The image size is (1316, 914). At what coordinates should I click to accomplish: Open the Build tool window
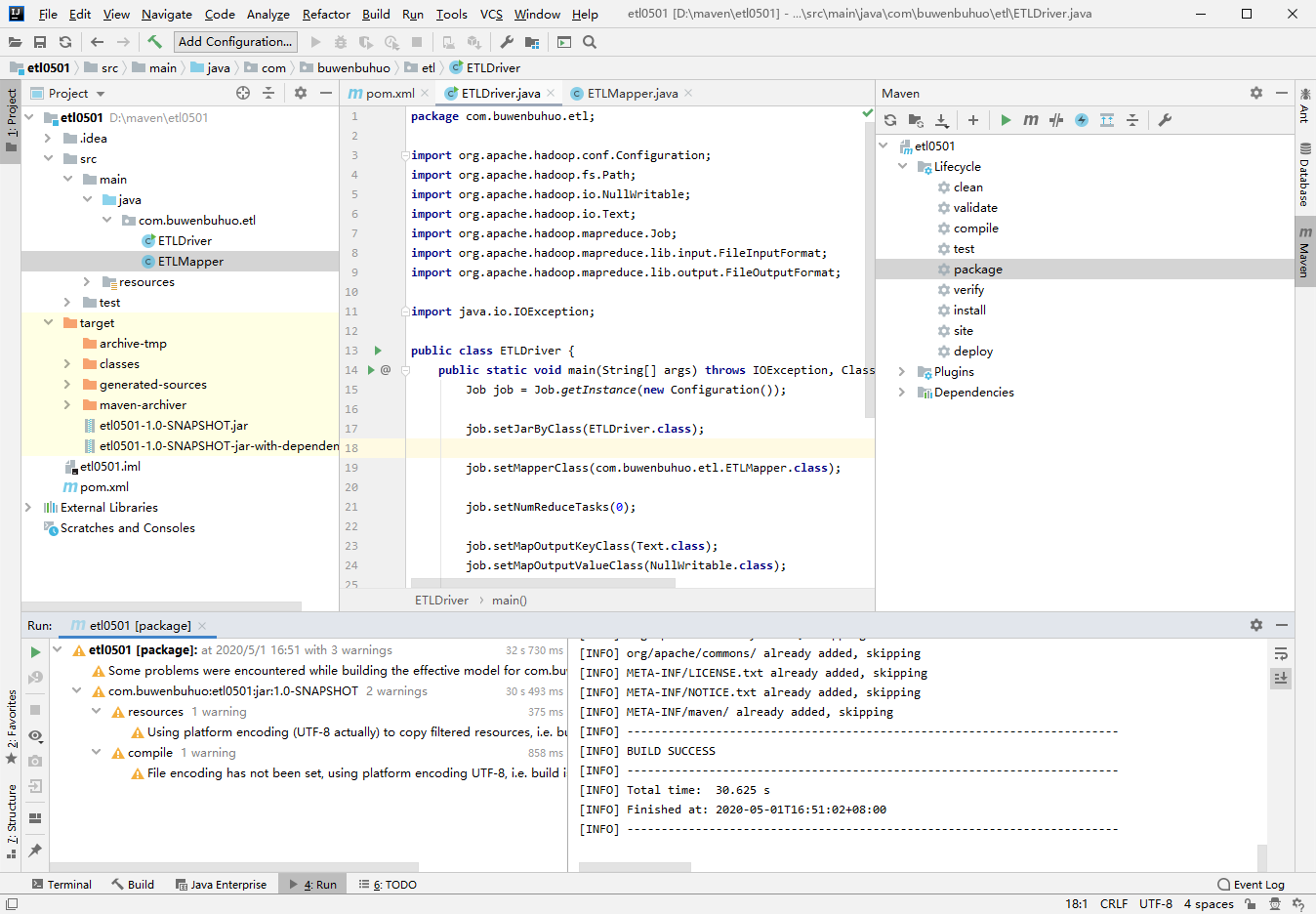133,884
